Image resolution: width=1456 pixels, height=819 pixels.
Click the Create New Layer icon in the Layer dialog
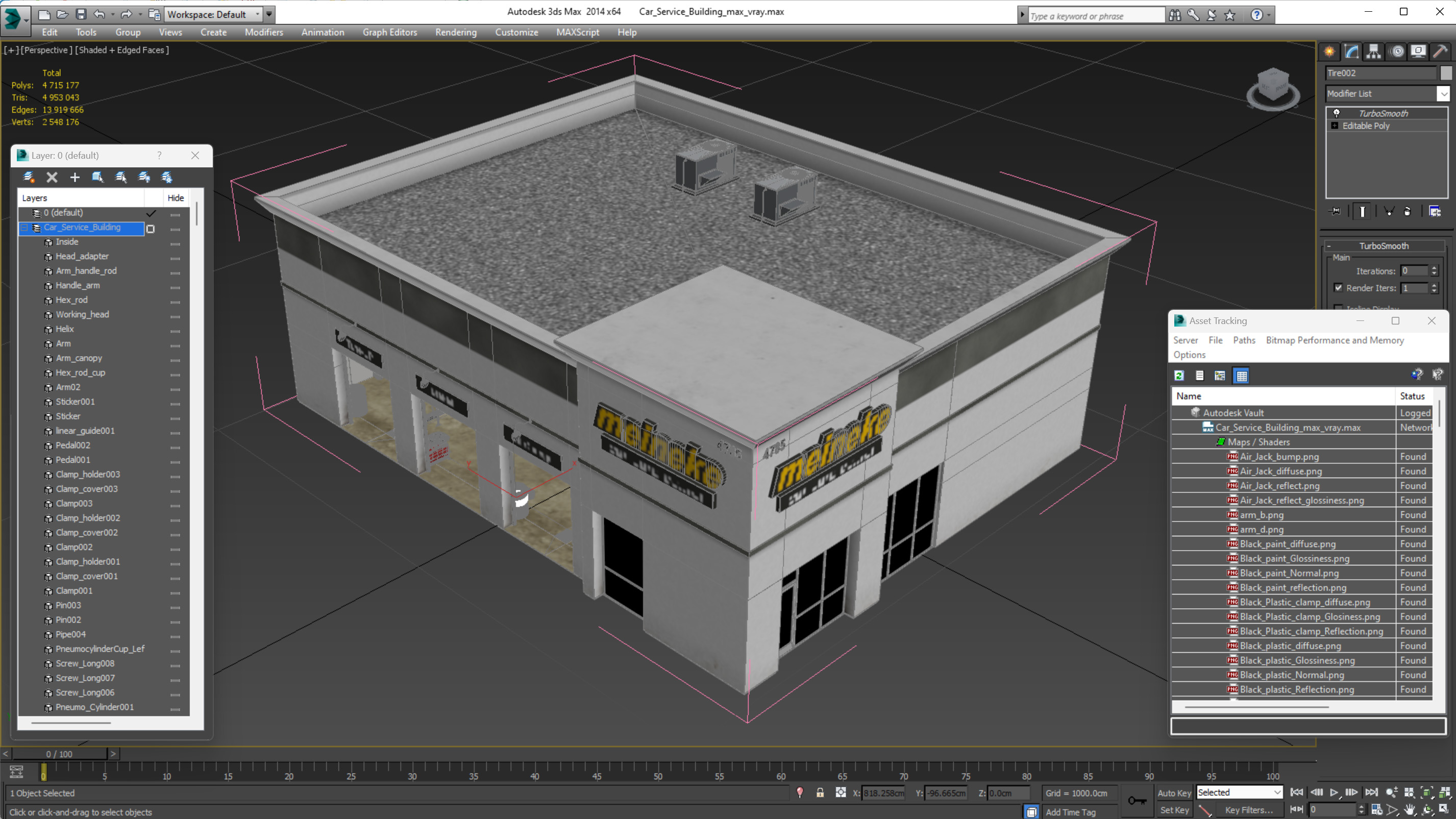[28, 178]
